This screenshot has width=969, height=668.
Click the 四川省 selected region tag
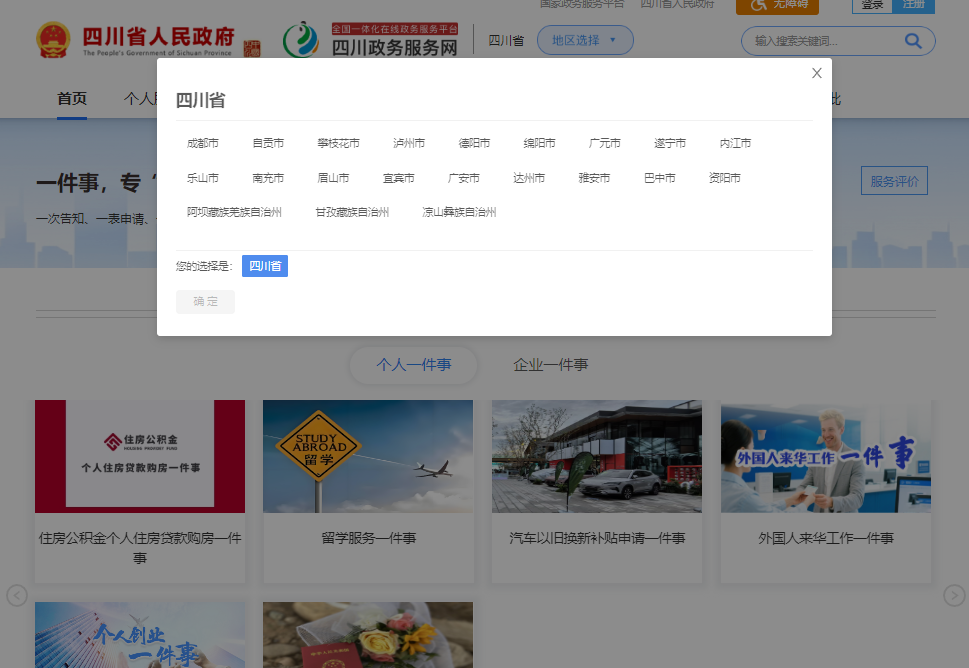pos(265,266)
